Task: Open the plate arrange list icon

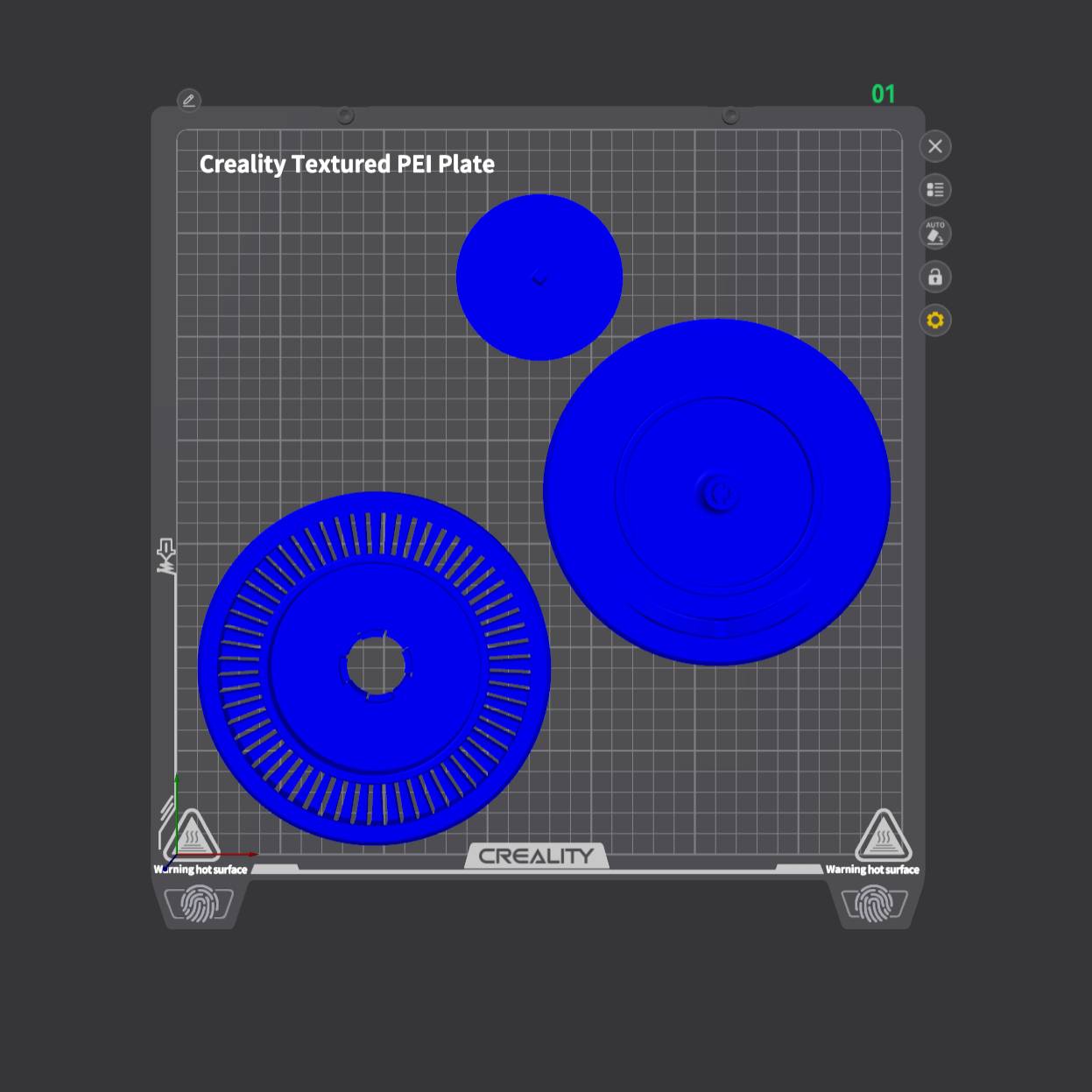Action: [x=935, y=189]
